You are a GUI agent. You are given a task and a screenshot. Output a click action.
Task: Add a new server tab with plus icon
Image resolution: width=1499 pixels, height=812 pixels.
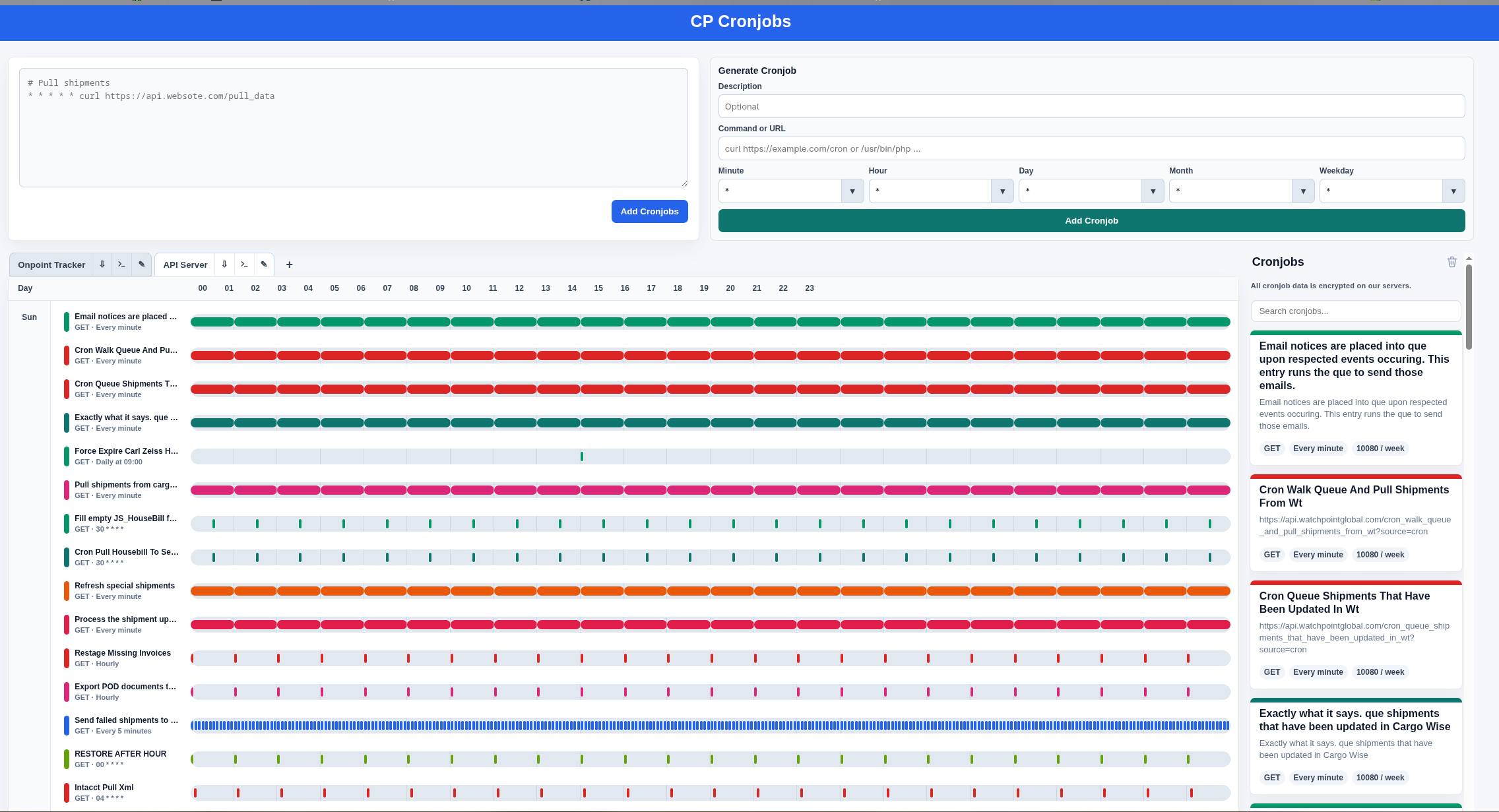point(289,265)
